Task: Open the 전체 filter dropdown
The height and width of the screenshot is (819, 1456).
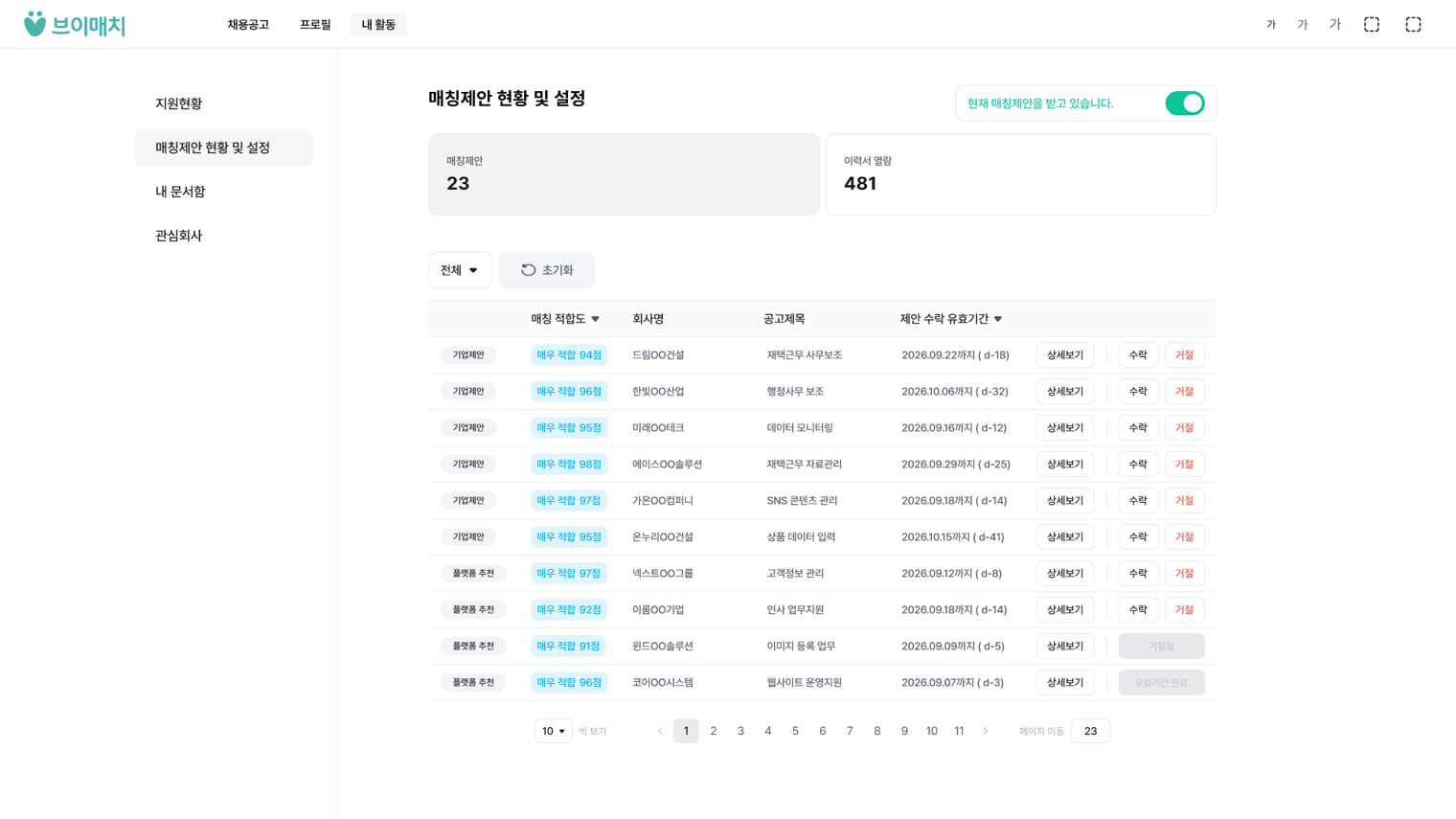Action: coord(460,270)
